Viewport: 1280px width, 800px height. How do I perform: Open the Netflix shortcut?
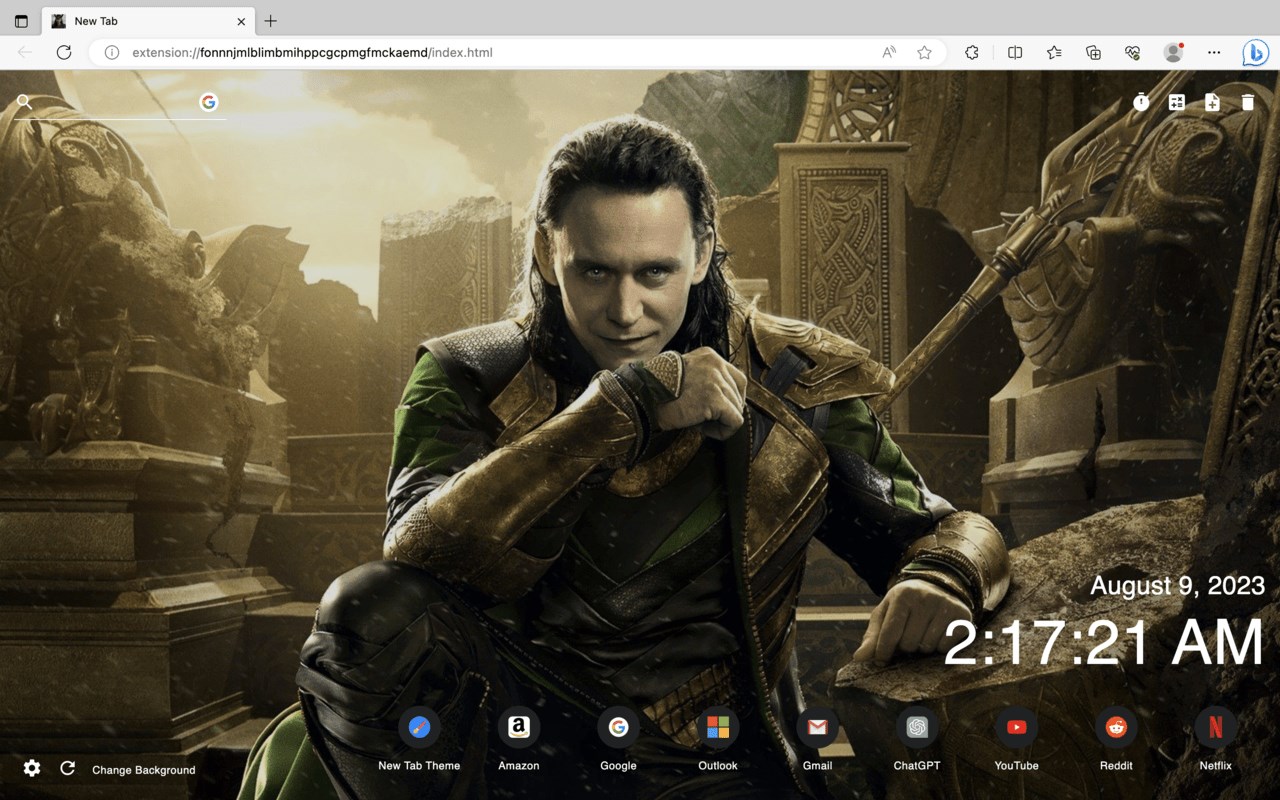1215,727
